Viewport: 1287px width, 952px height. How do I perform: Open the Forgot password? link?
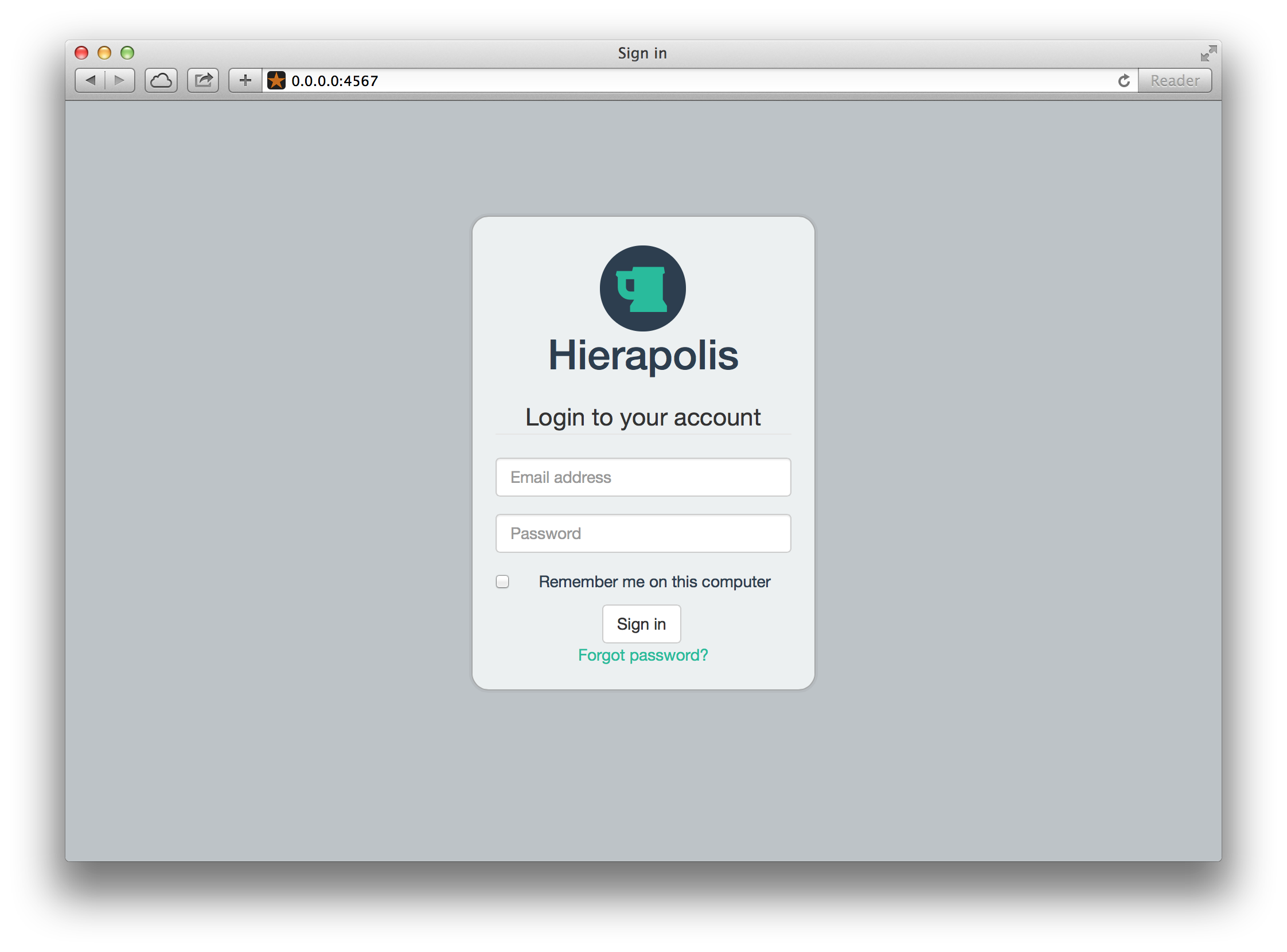642,655
